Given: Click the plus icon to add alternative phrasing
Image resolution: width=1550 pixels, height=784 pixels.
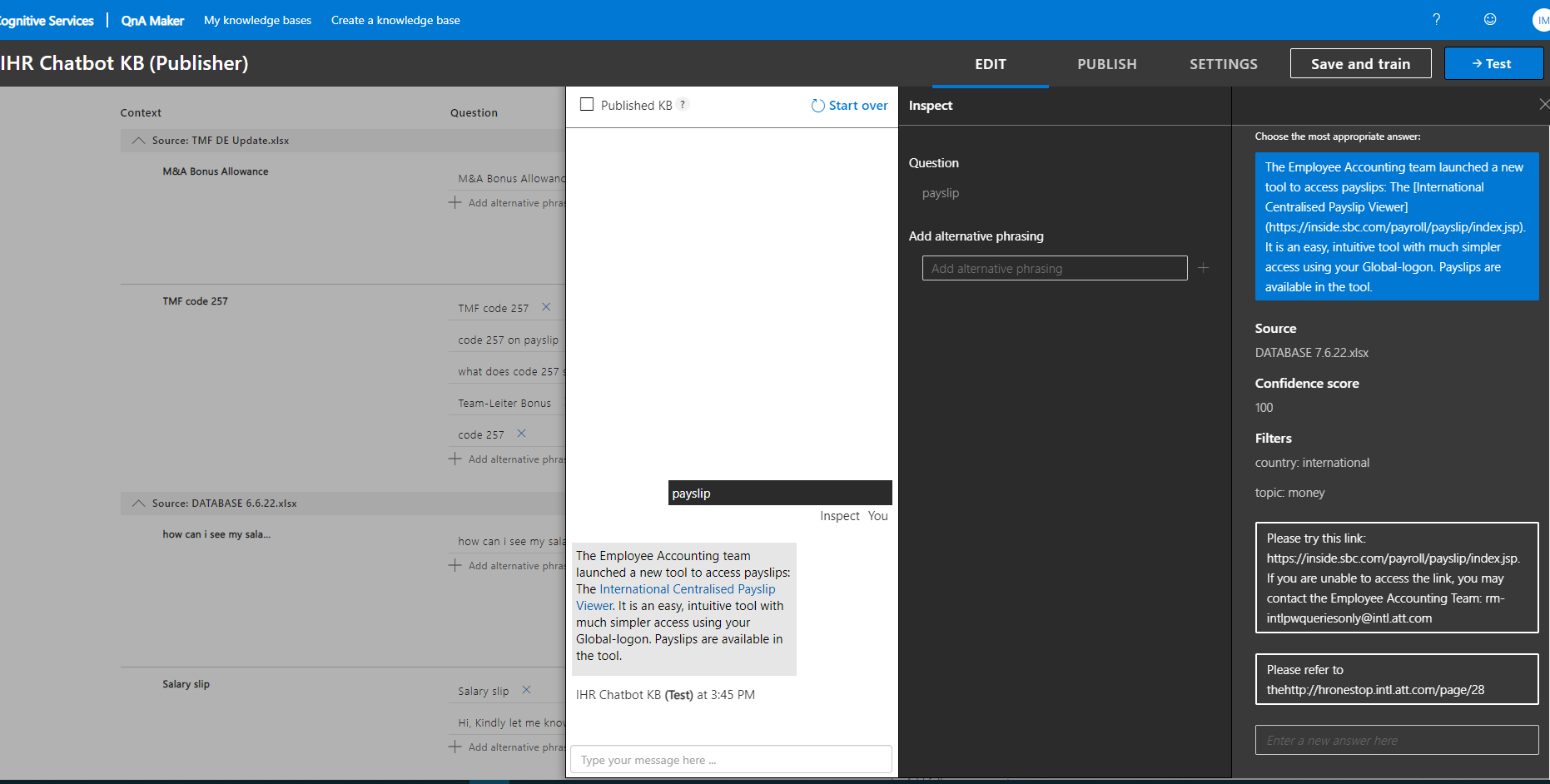Looking at the screenshot, I should coord(1203,267).
